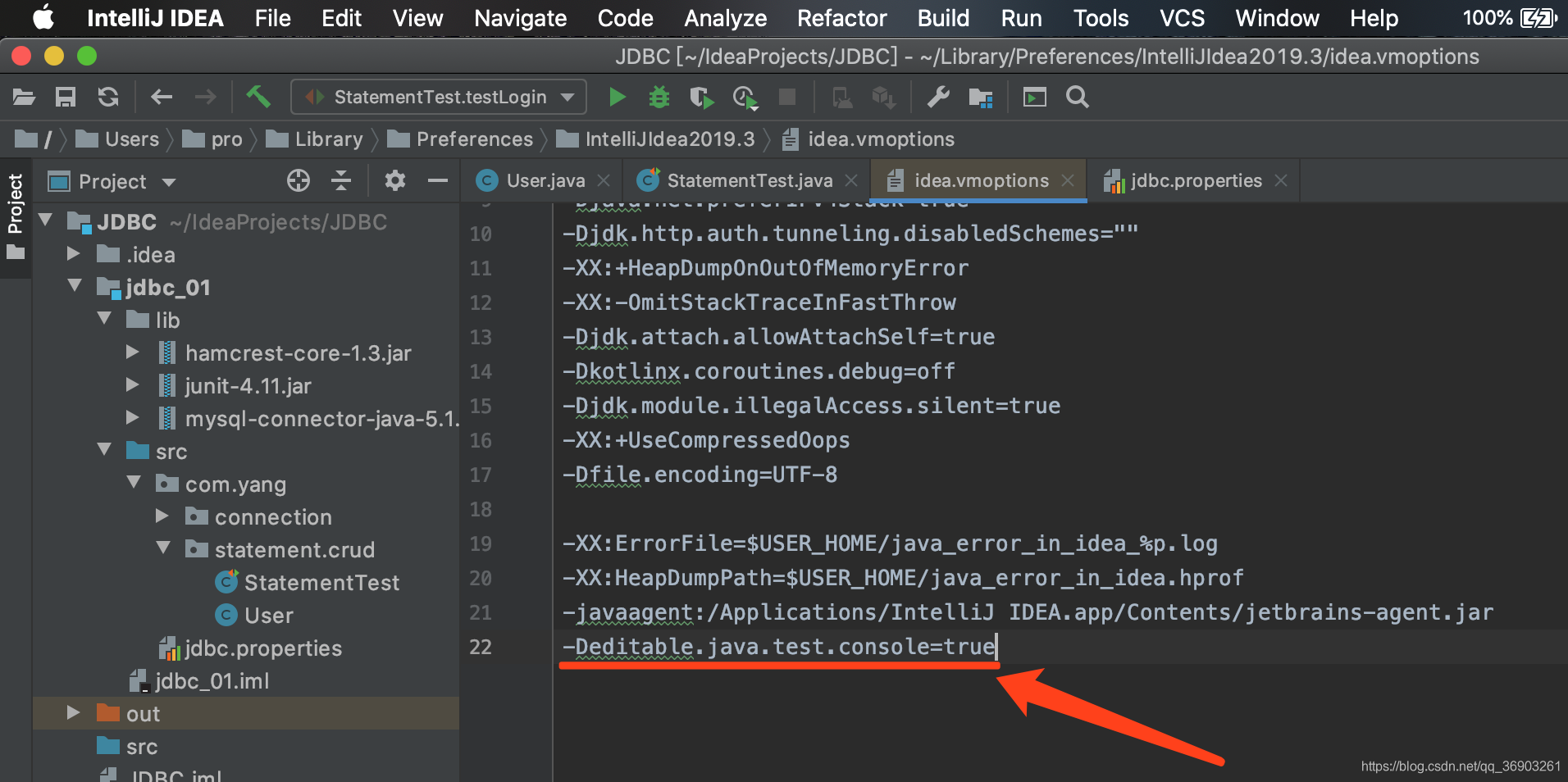Open Search Everywhere magnifier icon
The width and height of the screenshot is (1568, 782).
tap(1078, 98)
